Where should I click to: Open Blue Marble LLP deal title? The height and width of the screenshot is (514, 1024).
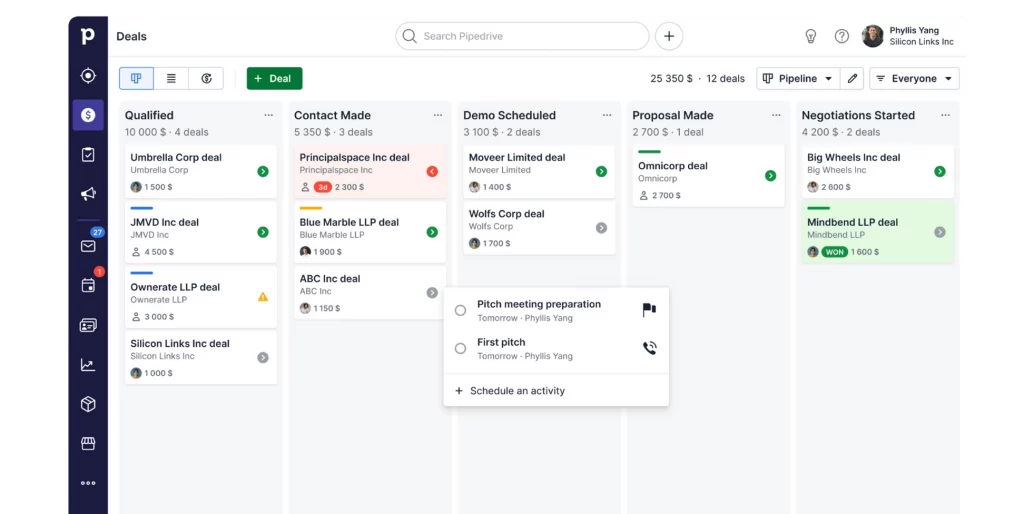349,222
